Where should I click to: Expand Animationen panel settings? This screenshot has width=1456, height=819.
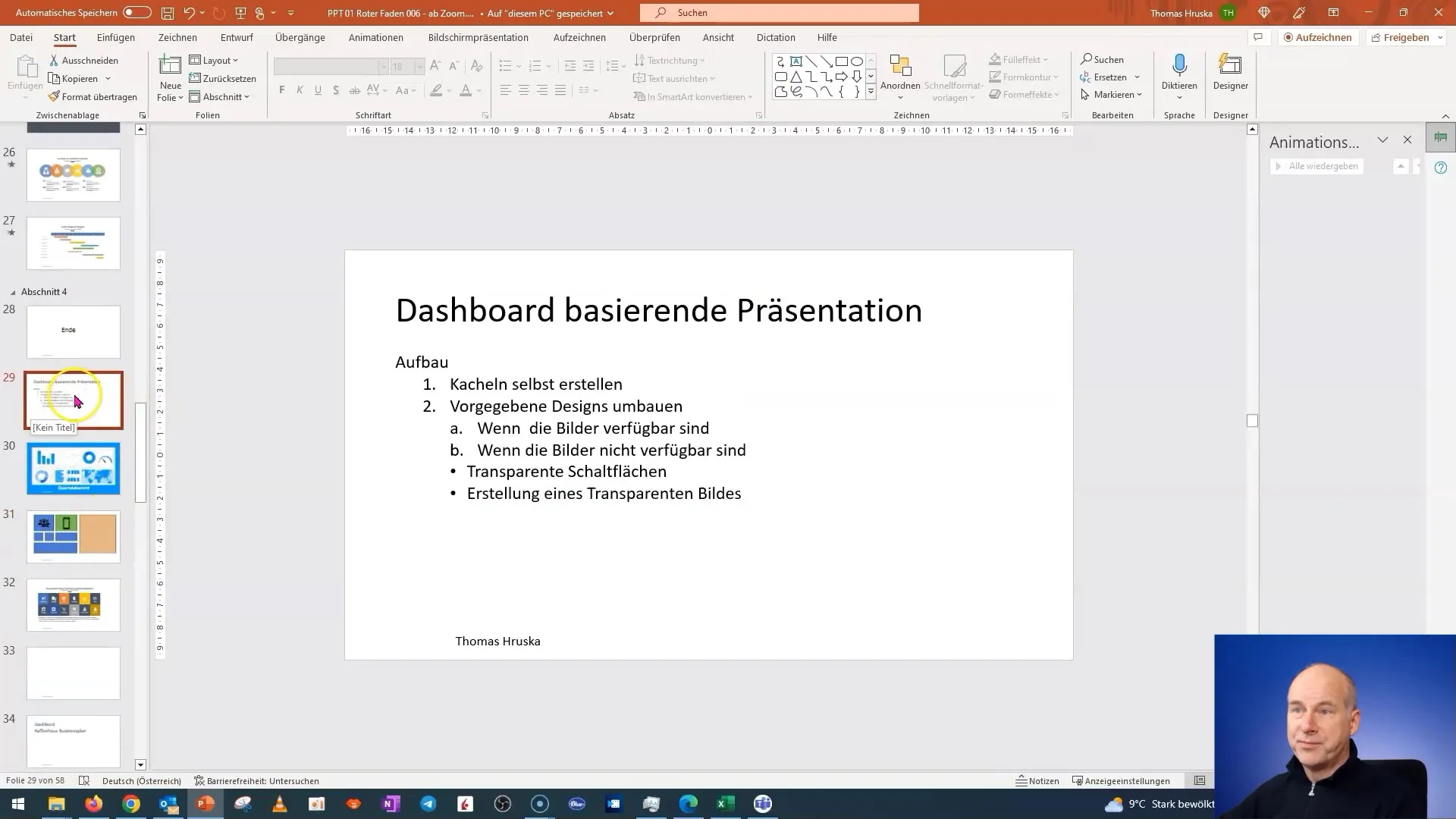(1381, 140)
